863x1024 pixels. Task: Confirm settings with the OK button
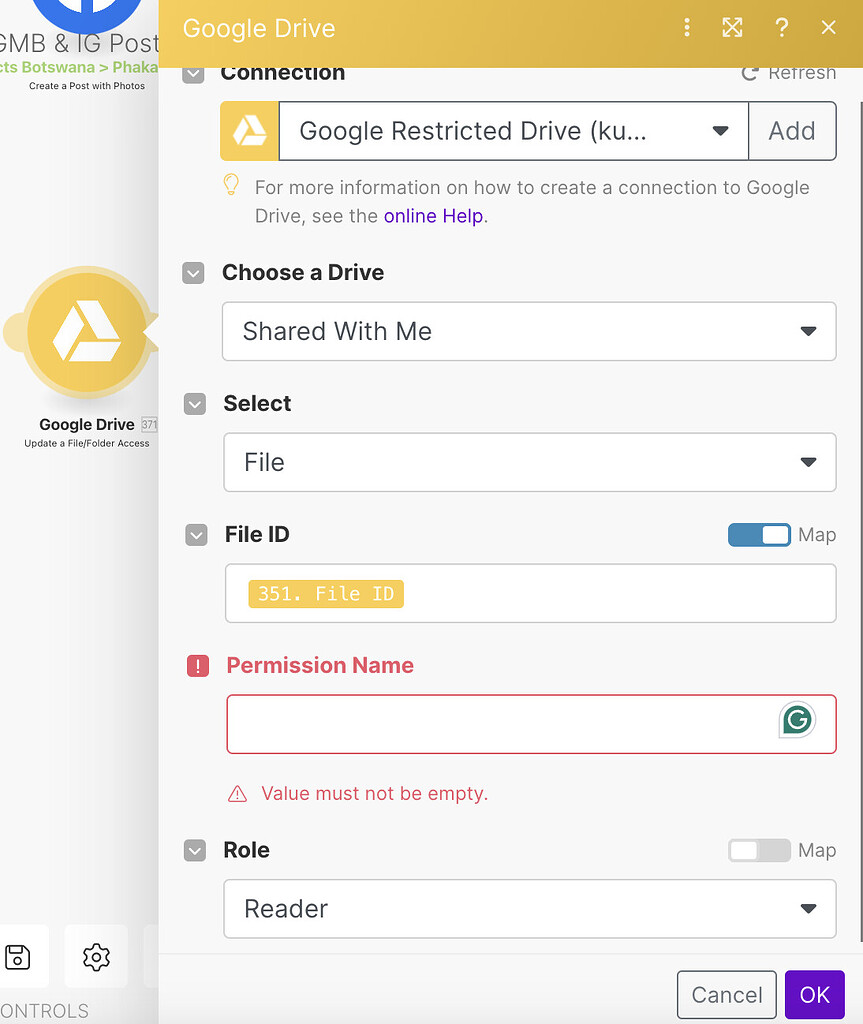(814, 994)
